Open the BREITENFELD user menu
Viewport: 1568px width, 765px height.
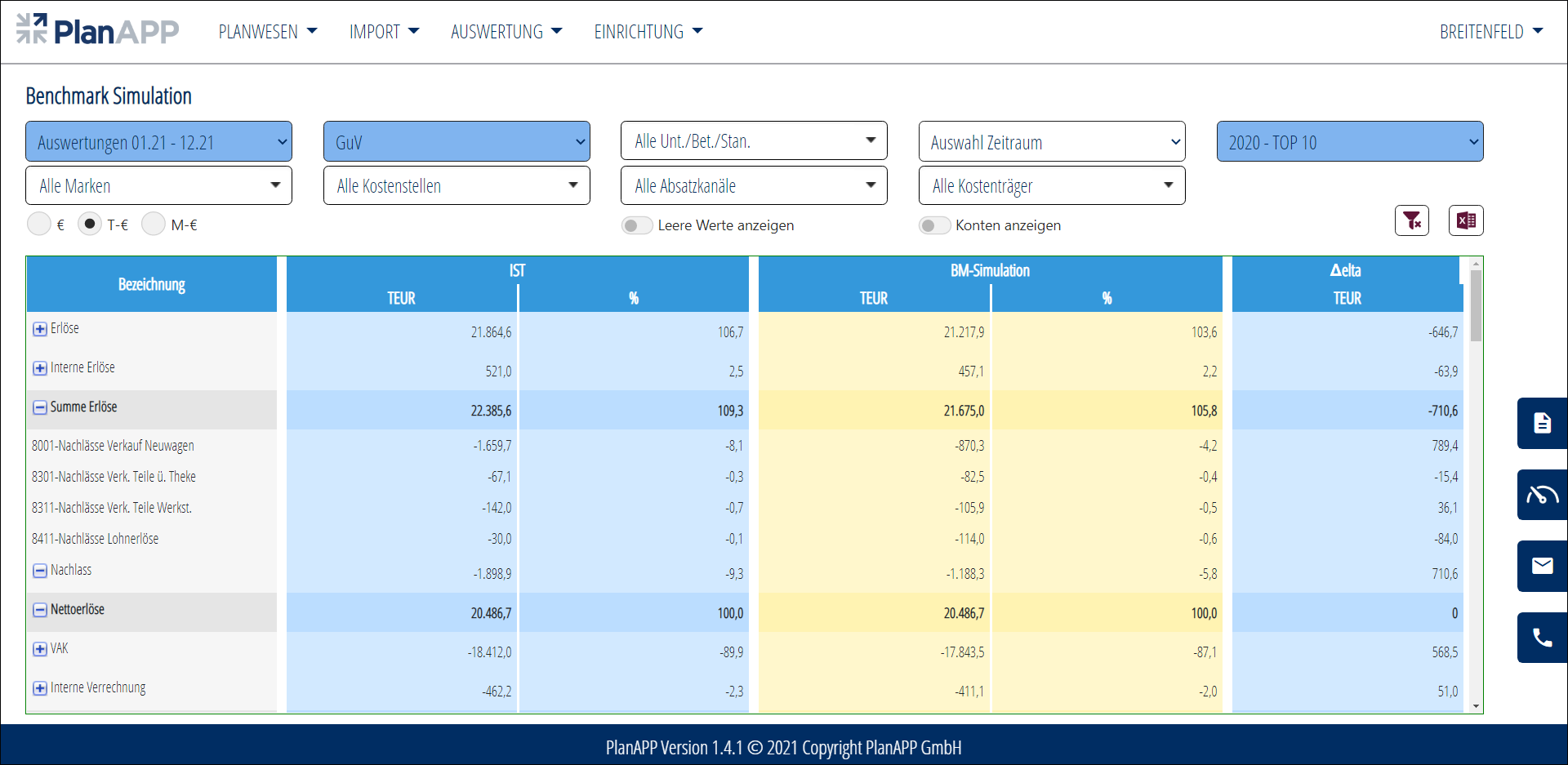coord(1490,32)
